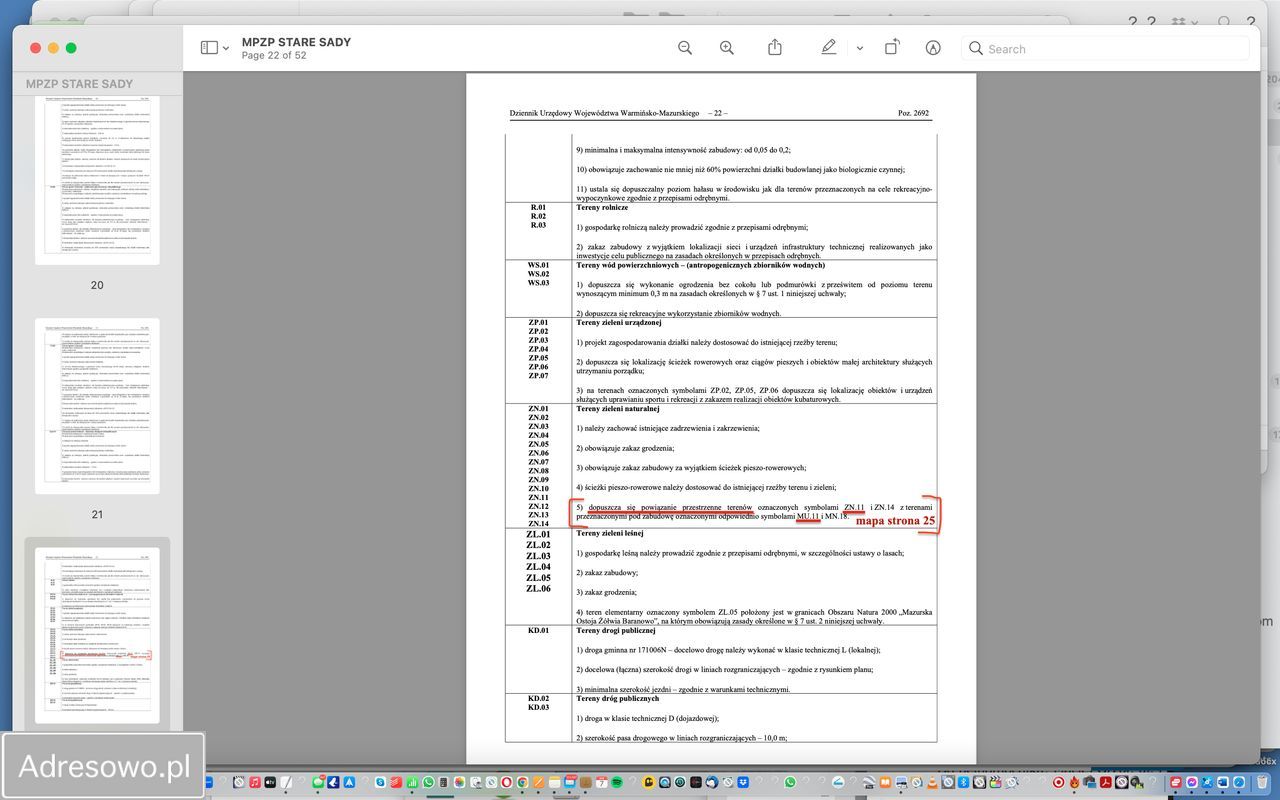This screenshot has height=800, width=1280.
Task: Open Messenger from the Dock
Action: click(1191, 782)
